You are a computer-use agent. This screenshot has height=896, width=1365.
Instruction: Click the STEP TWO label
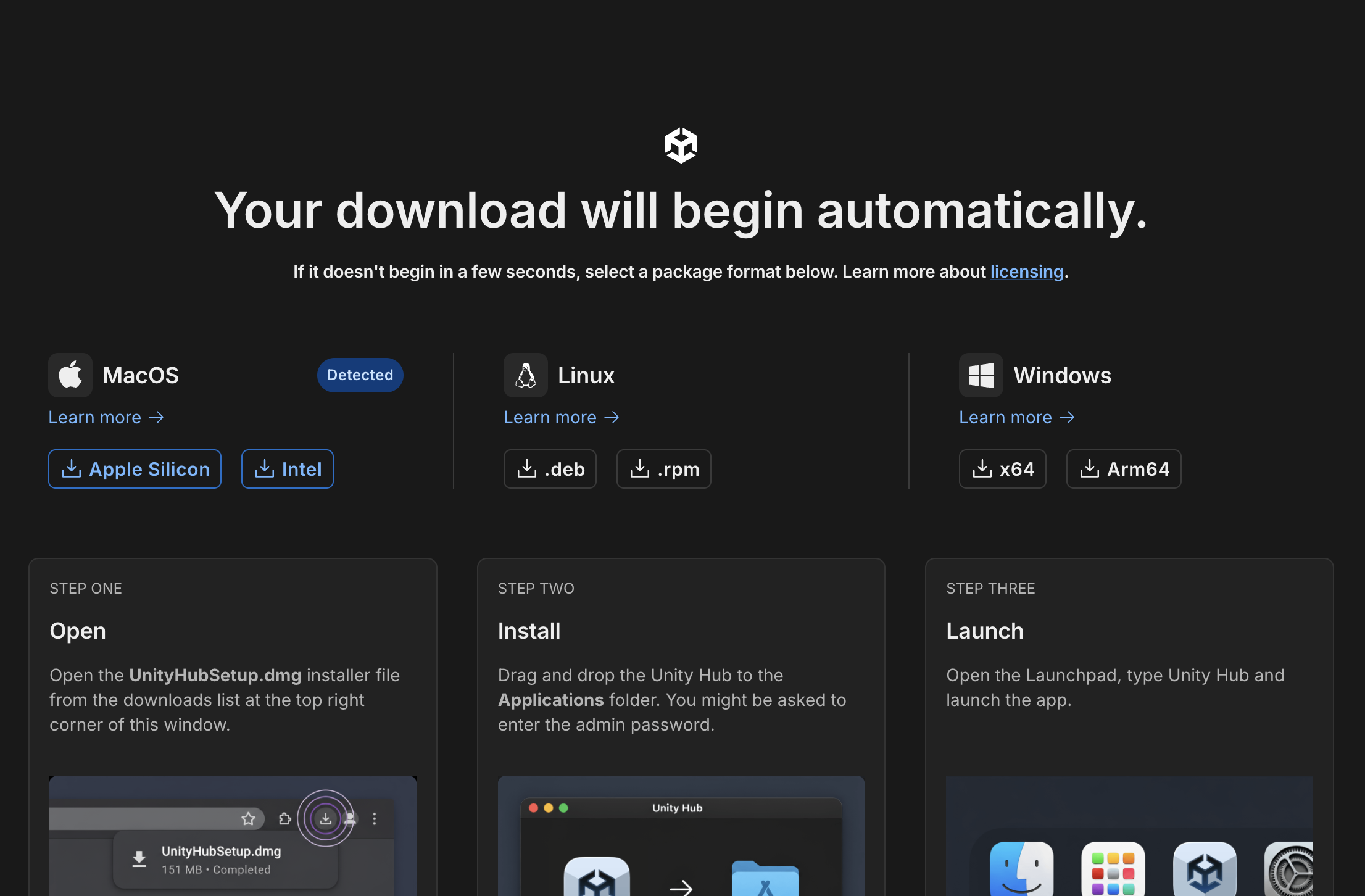click(536, 589)
